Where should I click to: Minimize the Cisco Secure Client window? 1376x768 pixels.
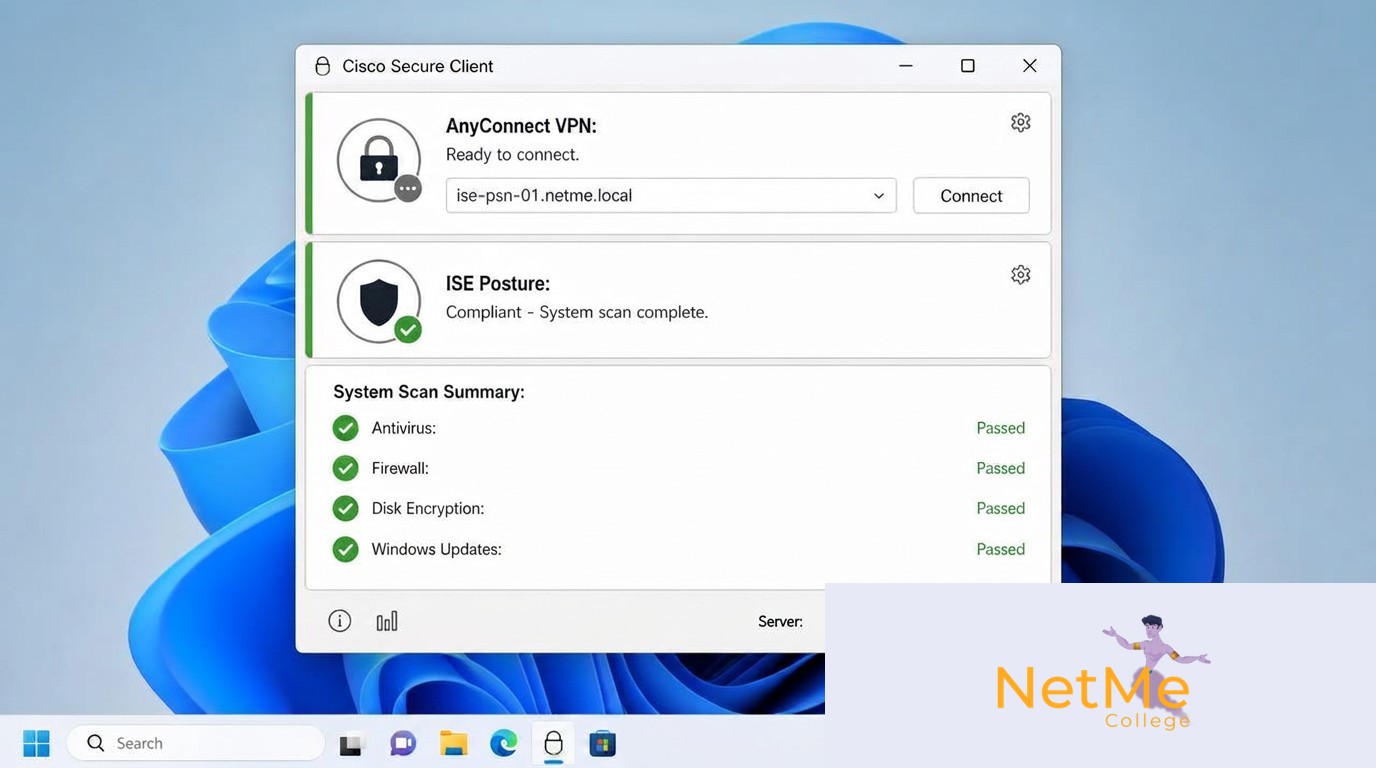[x=906, y=66]
